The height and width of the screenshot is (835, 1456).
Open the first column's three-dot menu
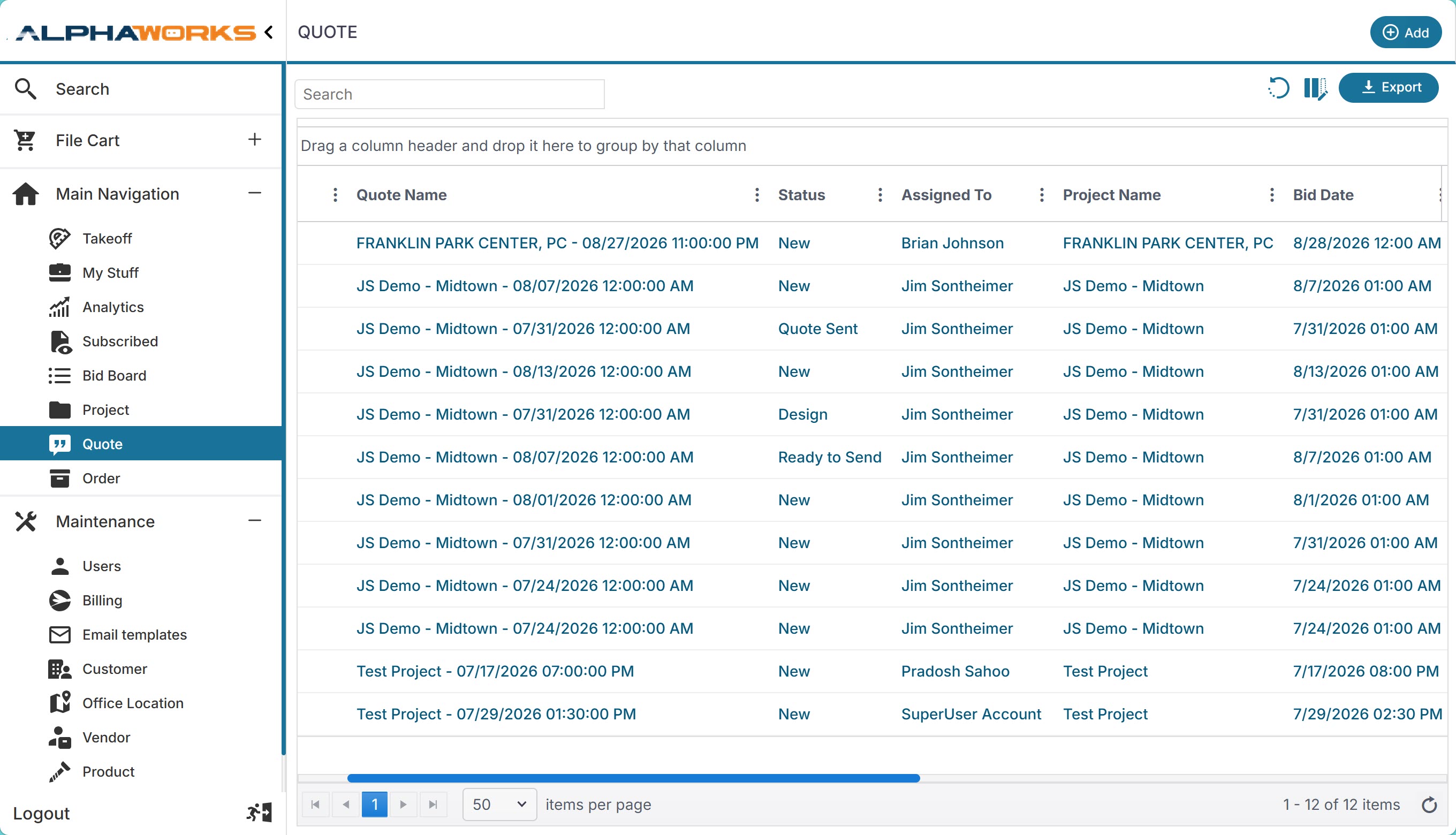(335, 195)
